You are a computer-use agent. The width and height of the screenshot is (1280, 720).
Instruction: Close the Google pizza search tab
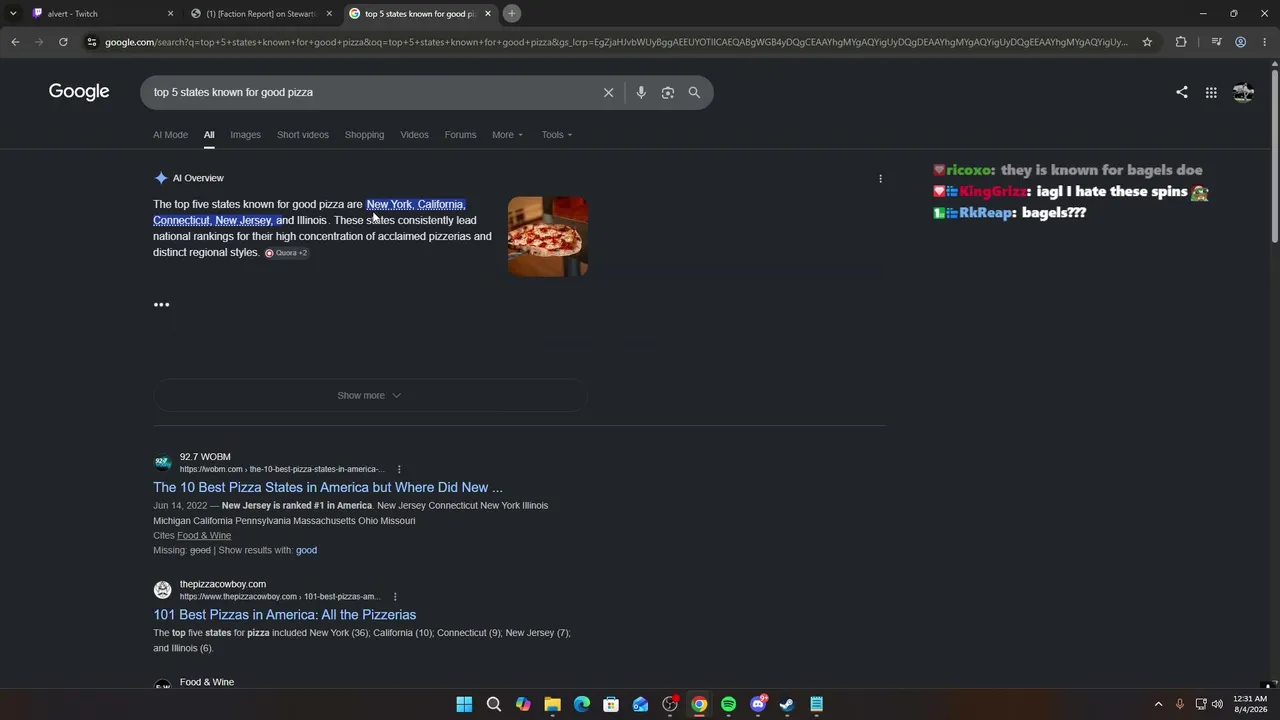(x=488, y=13)
